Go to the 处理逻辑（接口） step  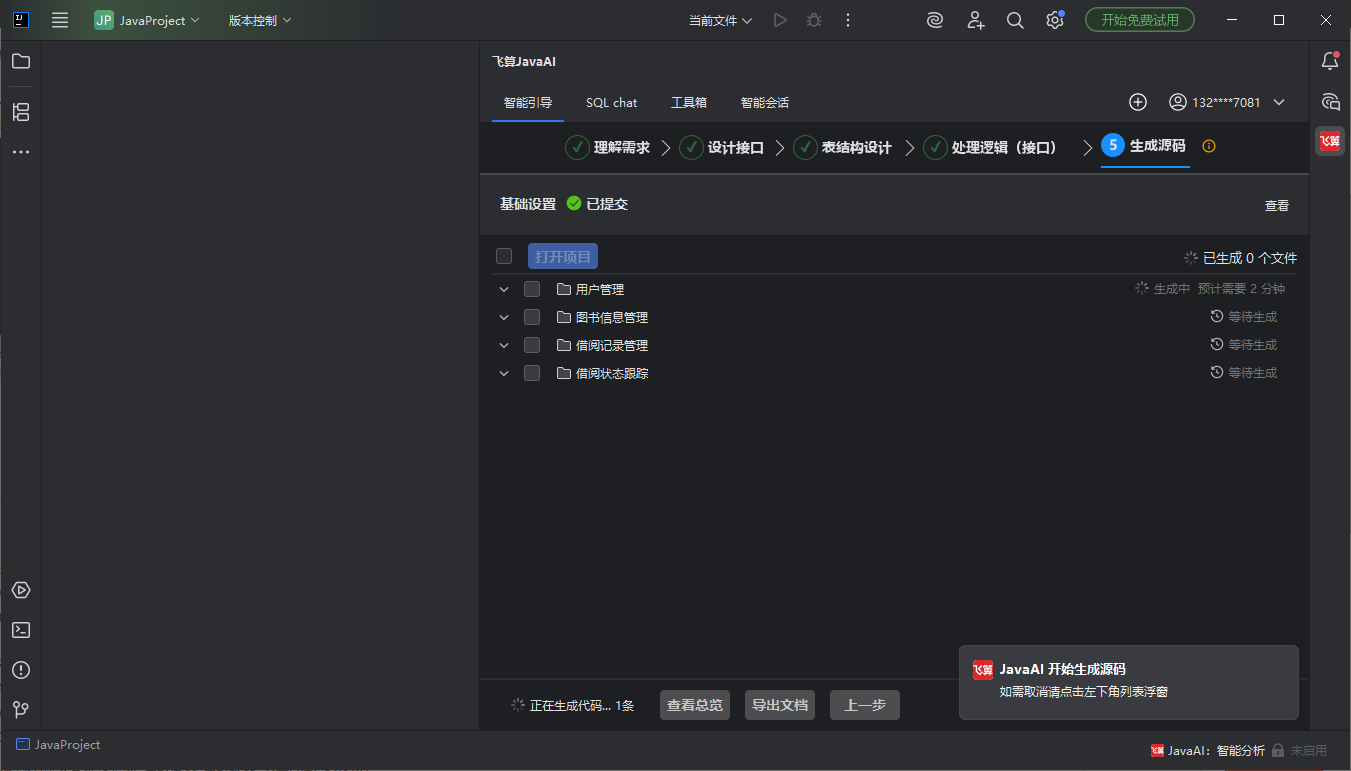tap(990, 147)
